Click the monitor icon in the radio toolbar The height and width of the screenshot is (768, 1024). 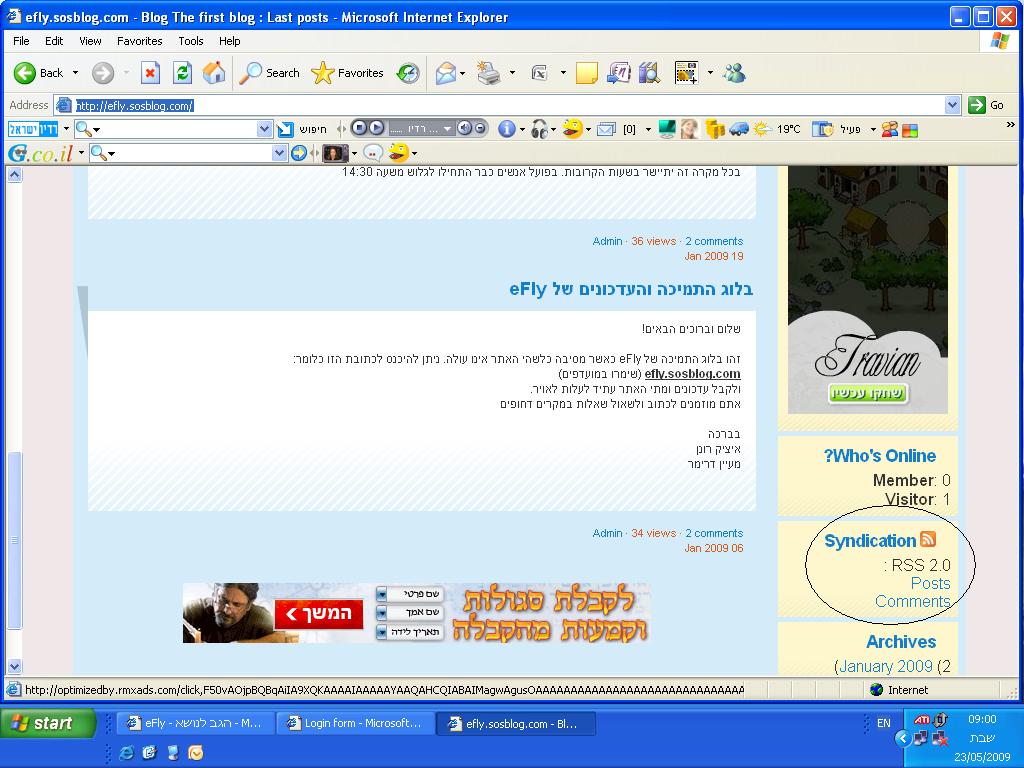pyautogui.click(x=667, y=129)
